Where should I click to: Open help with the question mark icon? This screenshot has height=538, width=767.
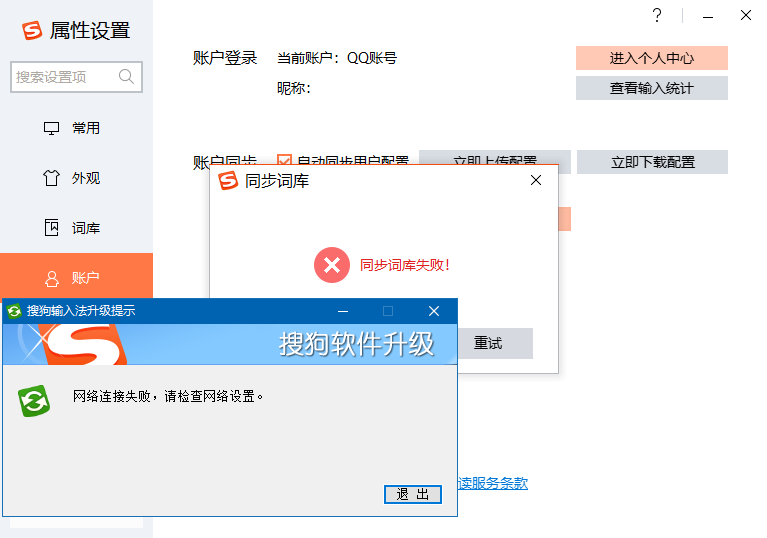(657, 16)
